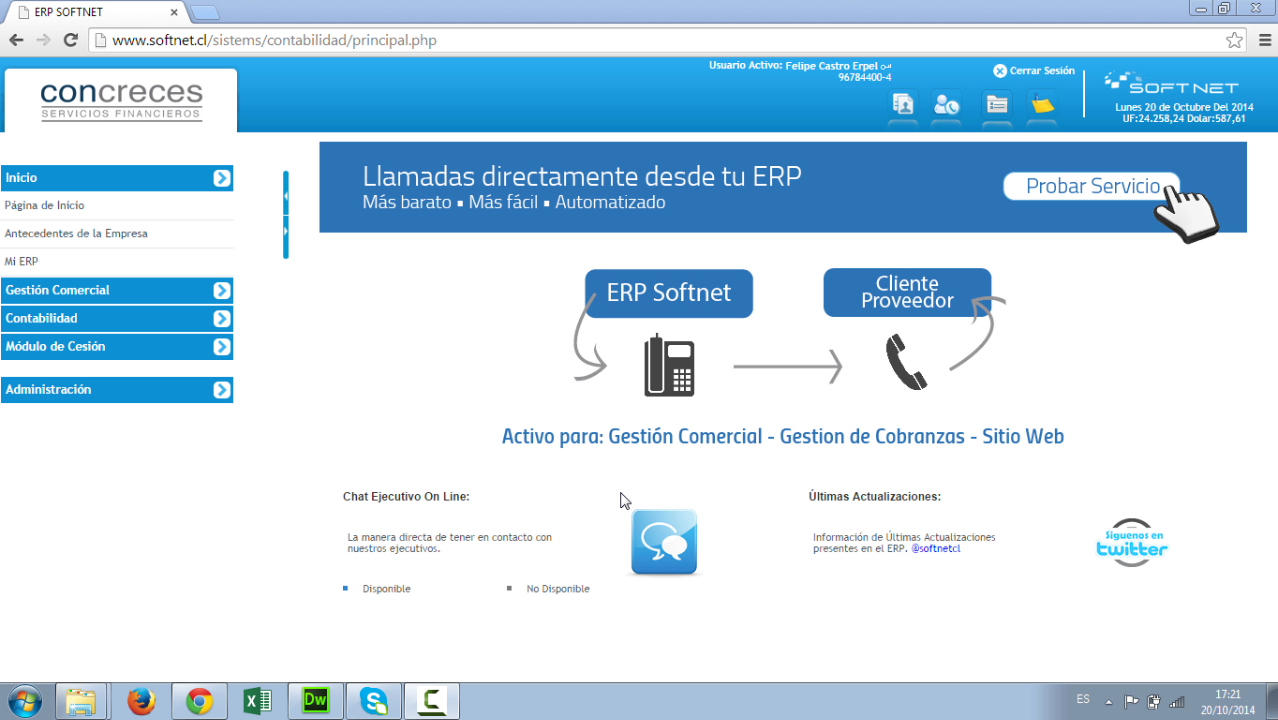Go back with the browser back arrow
Viewport: 1278px width, 720px height.
pos(16,40)
